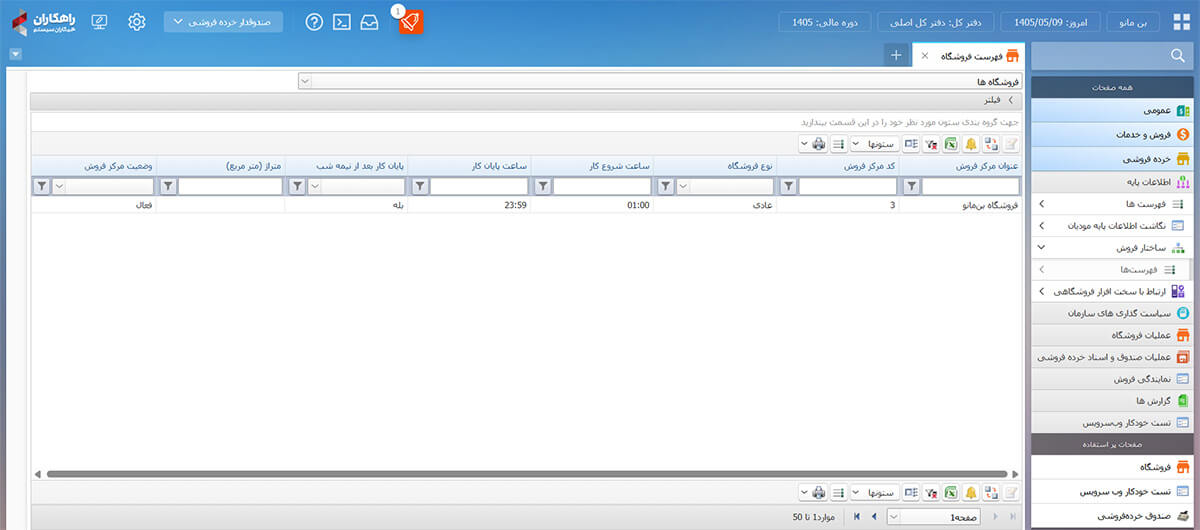Open the settings gear icon in header
Screen dimensions: 1200x530
137,22
